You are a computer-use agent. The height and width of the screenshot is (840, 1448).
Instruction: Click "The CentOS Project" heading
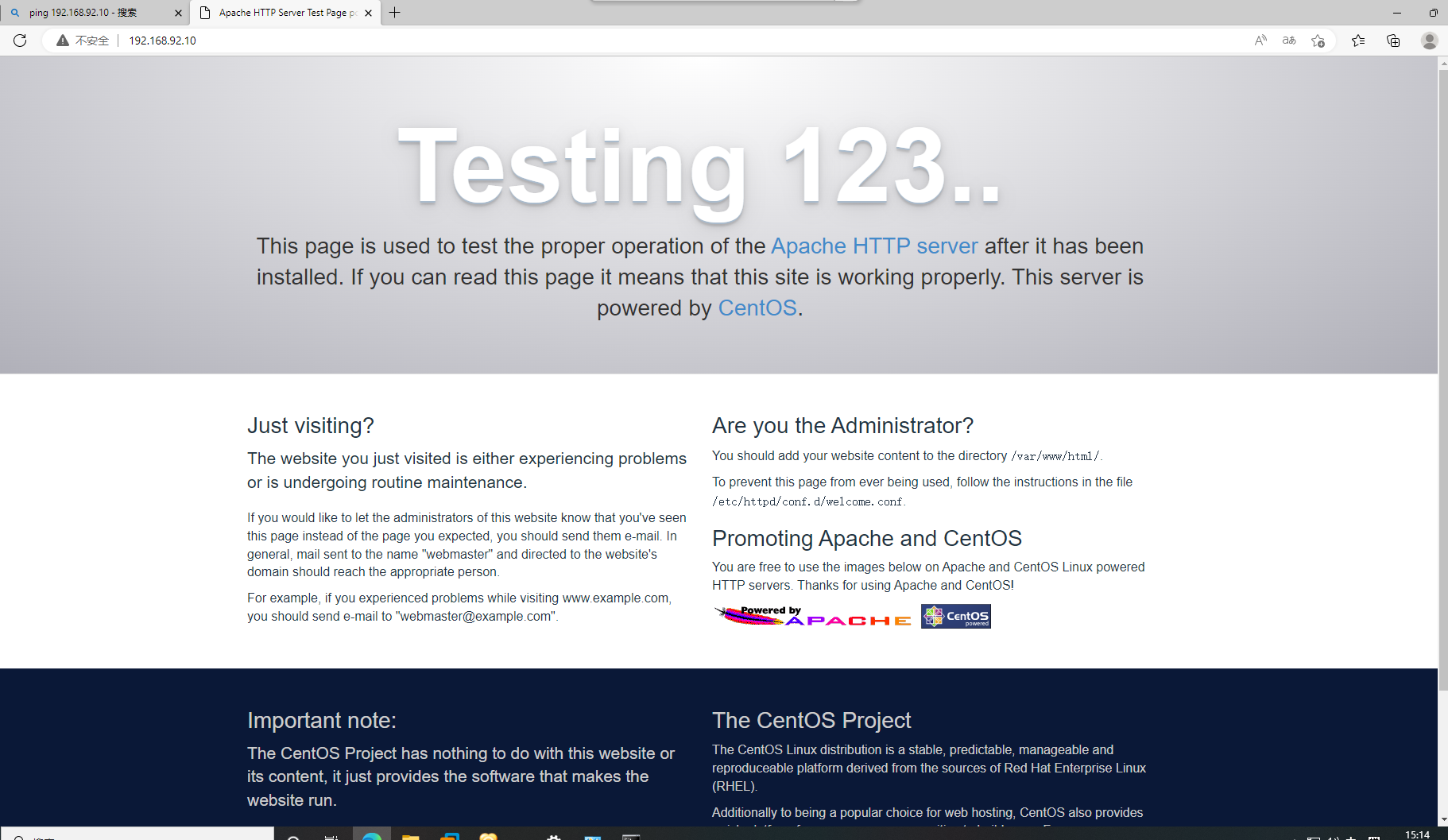pyautogui.click(x=811, y=721)
